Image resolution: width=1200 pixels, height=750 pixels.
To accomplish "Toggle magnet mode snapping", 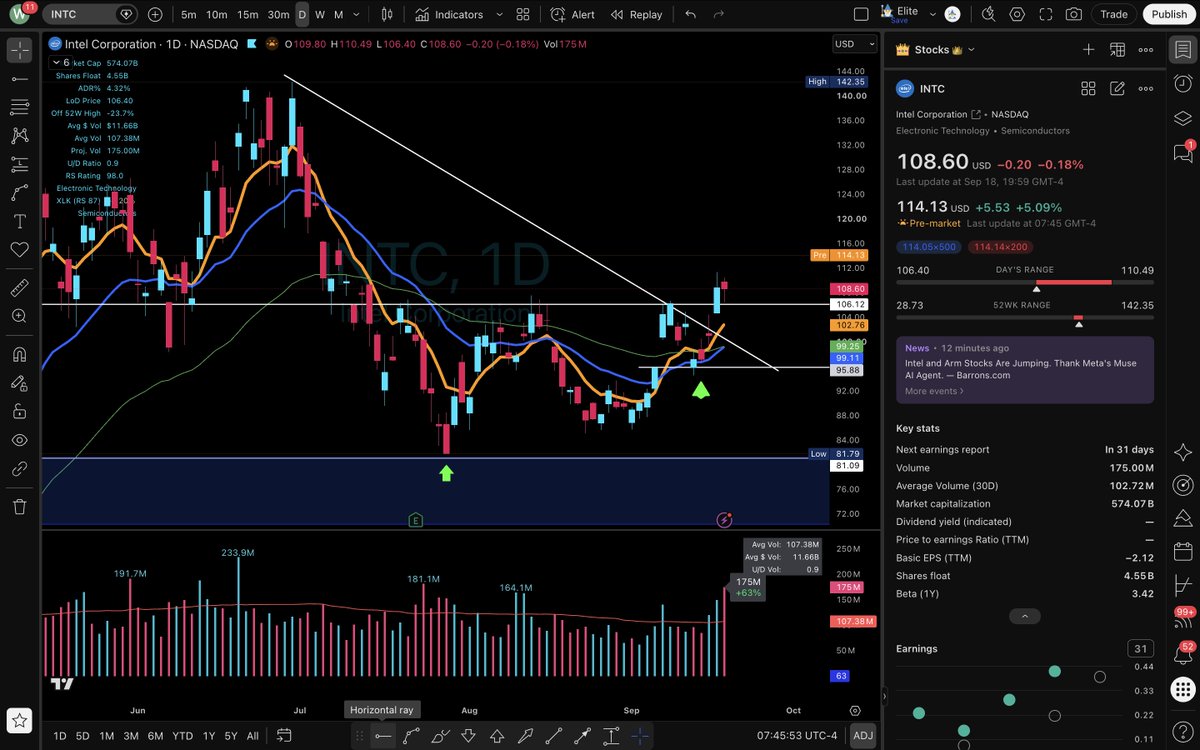I will (x=19, y=354).
